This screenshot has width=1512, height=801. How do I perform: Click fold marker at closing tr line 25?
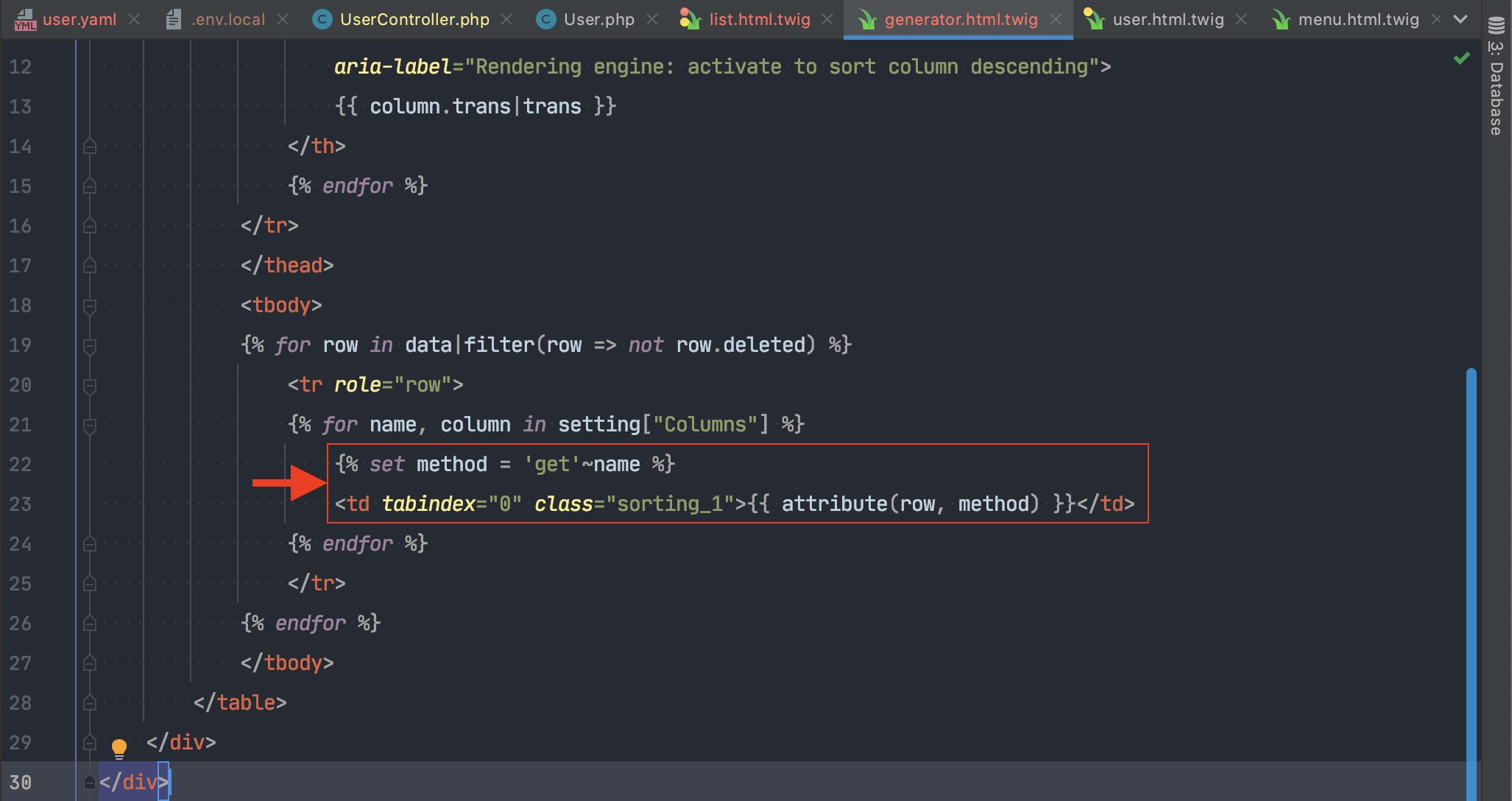point(90,584)
